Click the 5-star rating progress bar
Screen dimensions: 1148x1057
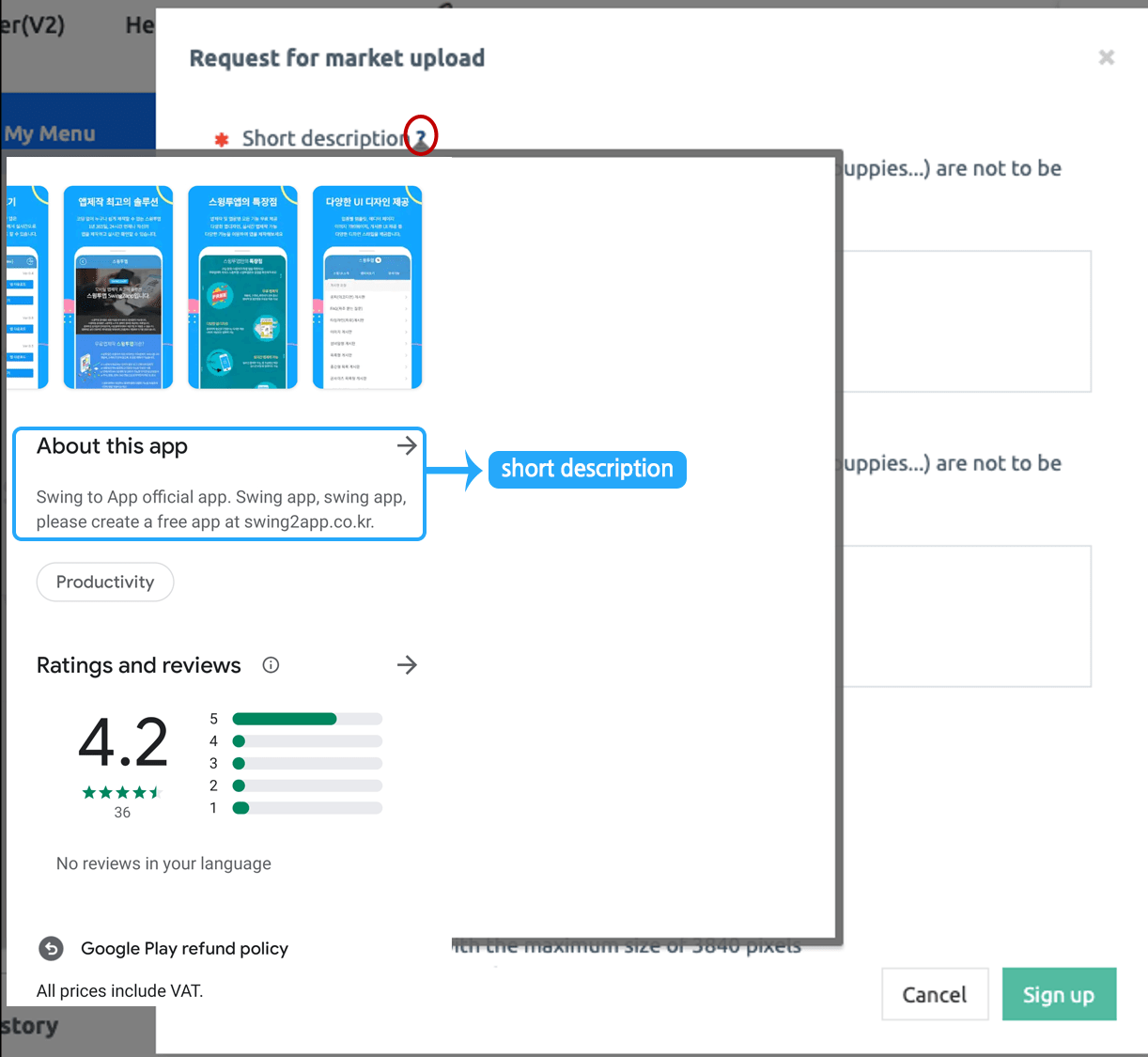click(x=306, y=718)
